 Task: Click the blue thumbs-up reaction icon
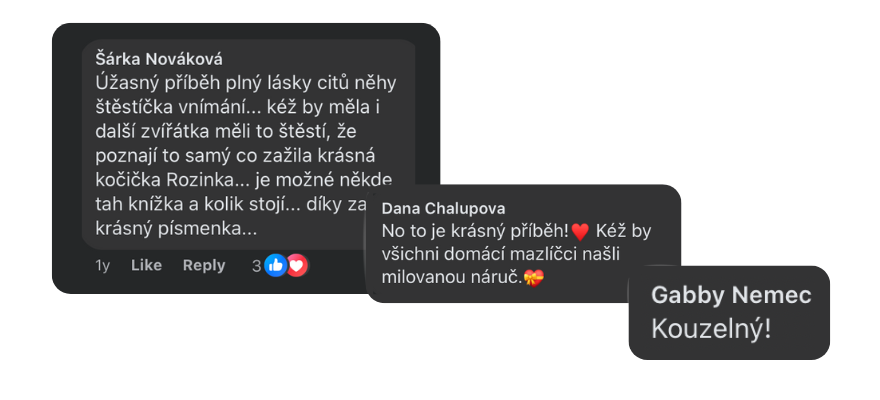pos(276,265)
